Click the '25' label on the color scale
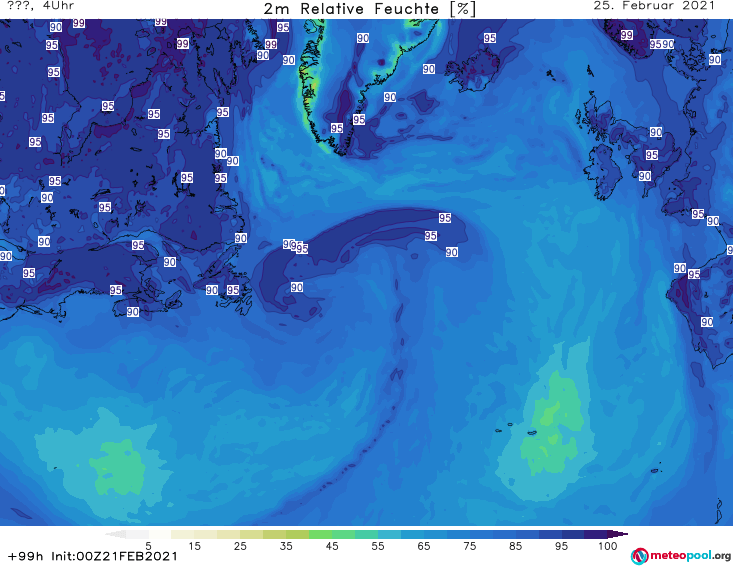Viewport: 733px width, 566px height. 240,545
